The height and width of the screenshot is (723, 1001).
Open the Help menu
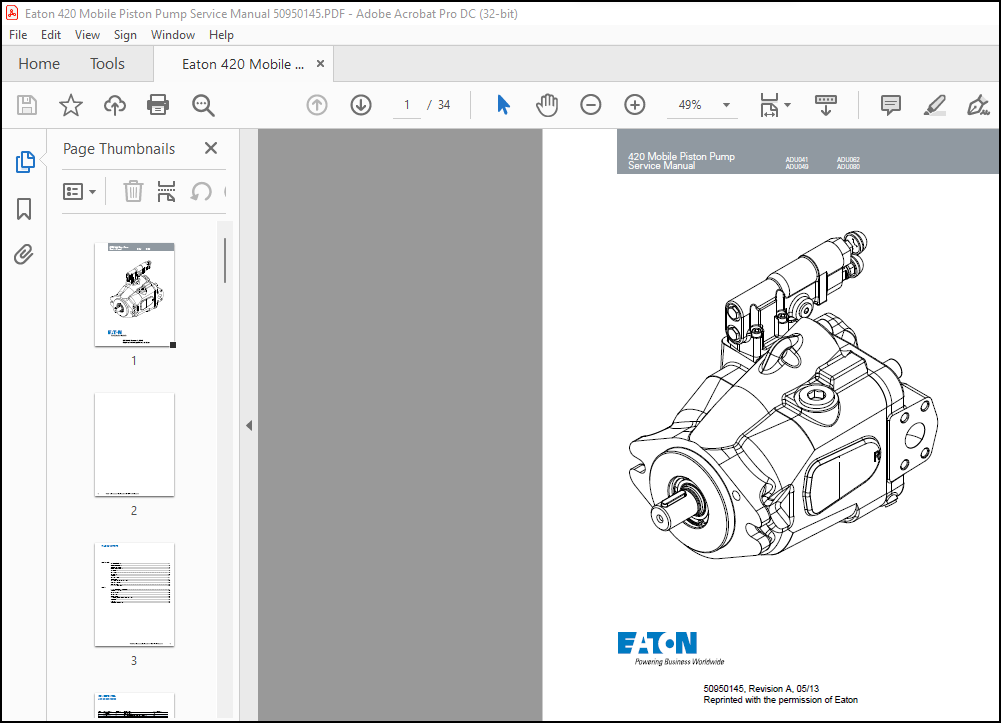point(221,35)
